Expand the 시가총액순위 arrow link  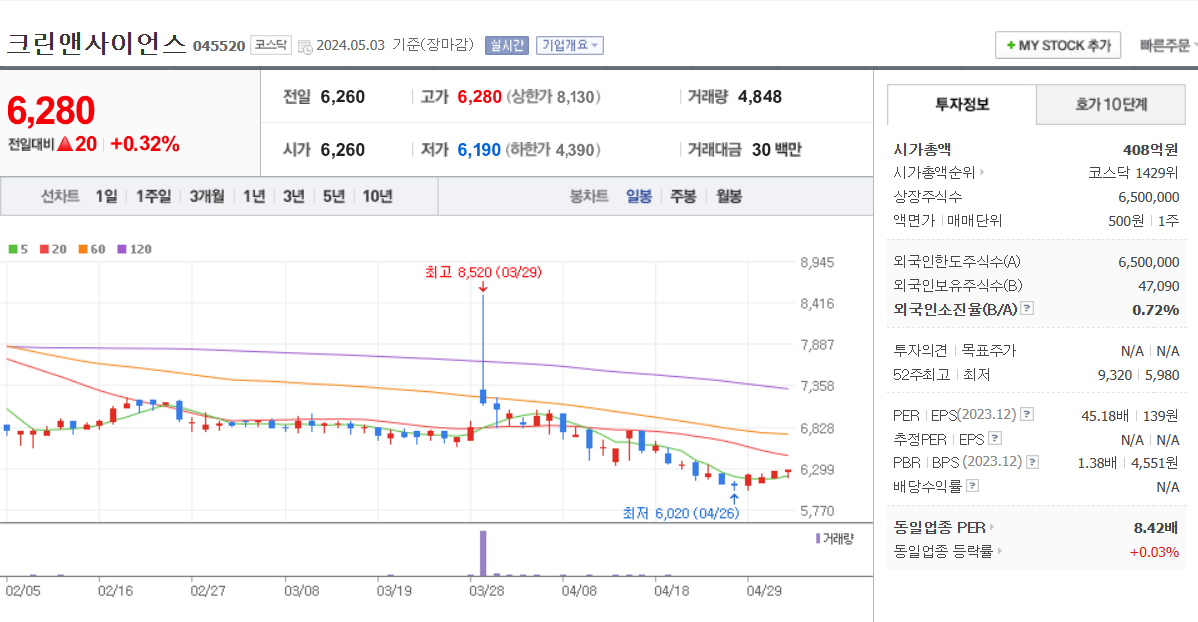coord(983,173)
